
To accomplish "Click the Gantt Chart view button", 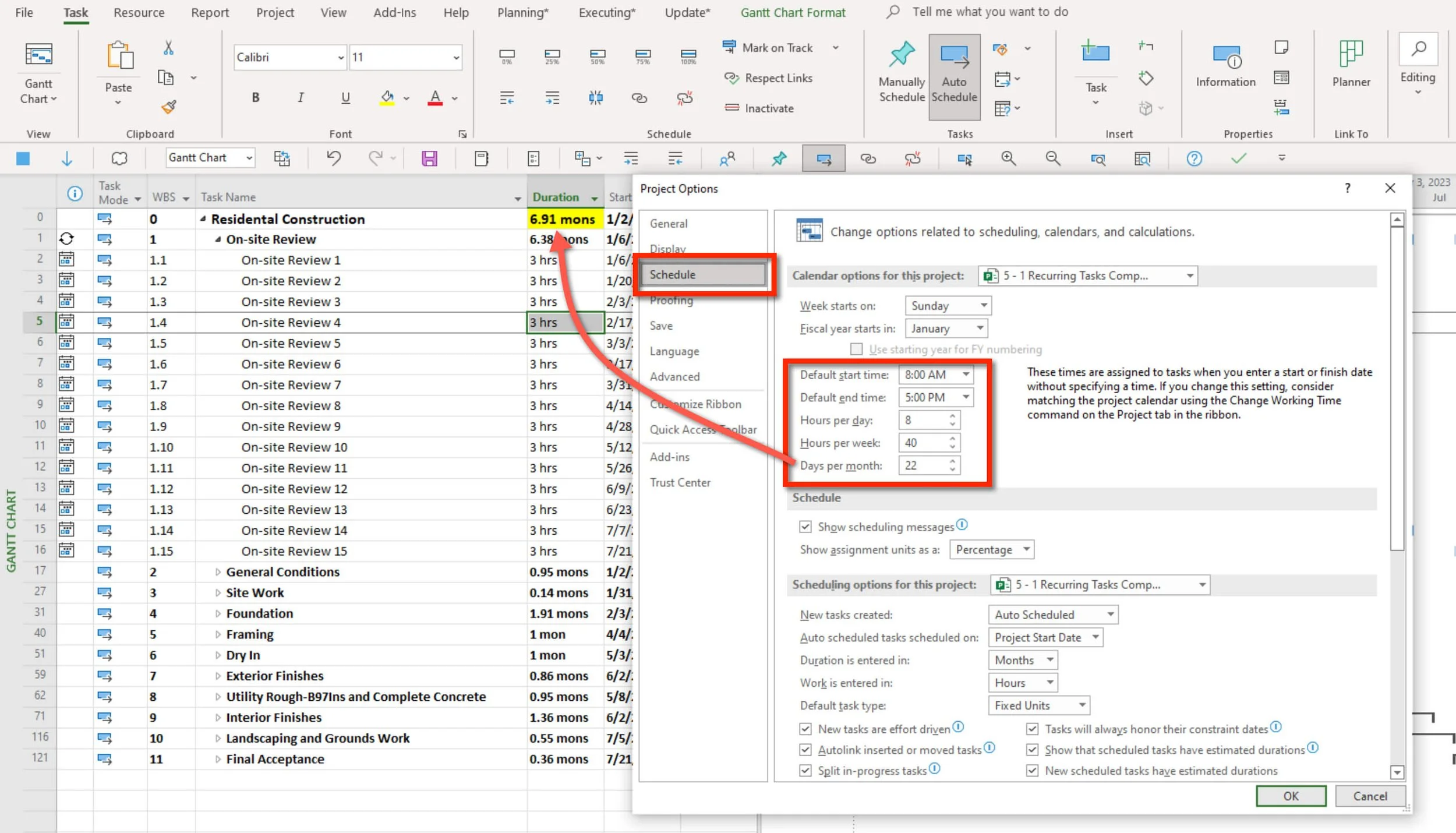I will click(38, 72).
